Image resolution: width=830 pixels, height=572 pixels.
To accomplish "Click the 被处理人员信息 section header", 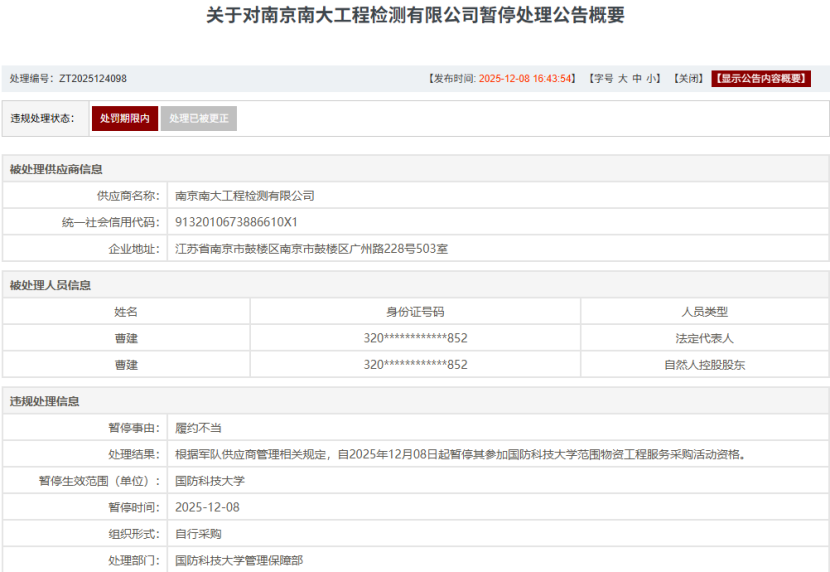I will (50, 285).
